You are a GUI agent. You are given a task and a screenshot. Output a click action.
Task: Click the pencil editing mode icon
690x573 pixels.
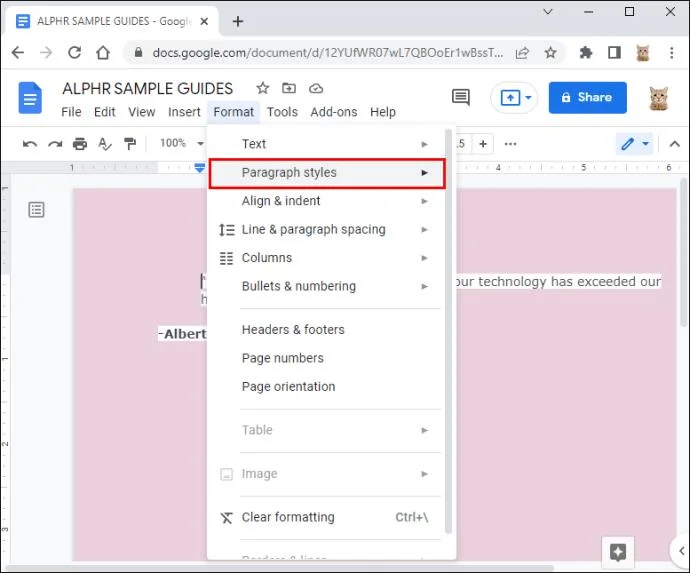click(627, 144)
